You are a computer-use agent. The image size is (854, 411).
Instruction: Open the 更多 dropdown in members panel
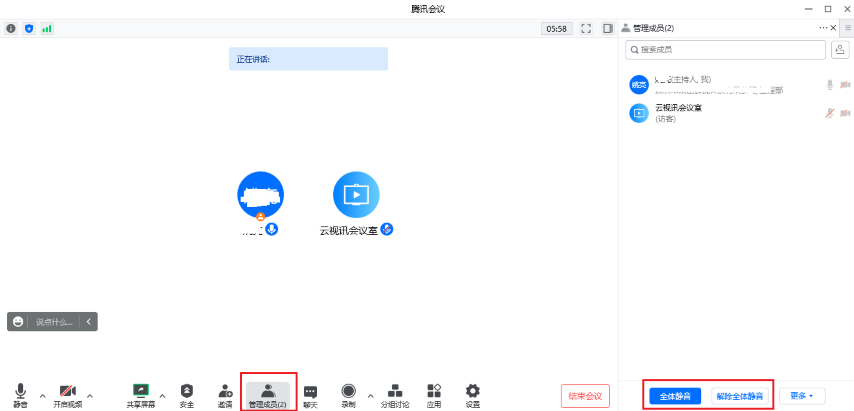pyautogui.click(x=802, y=396)
